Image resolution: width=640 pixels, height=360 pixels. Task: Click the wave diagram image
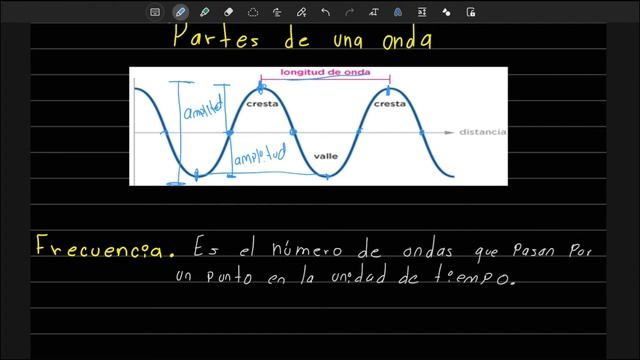[318, 126]
